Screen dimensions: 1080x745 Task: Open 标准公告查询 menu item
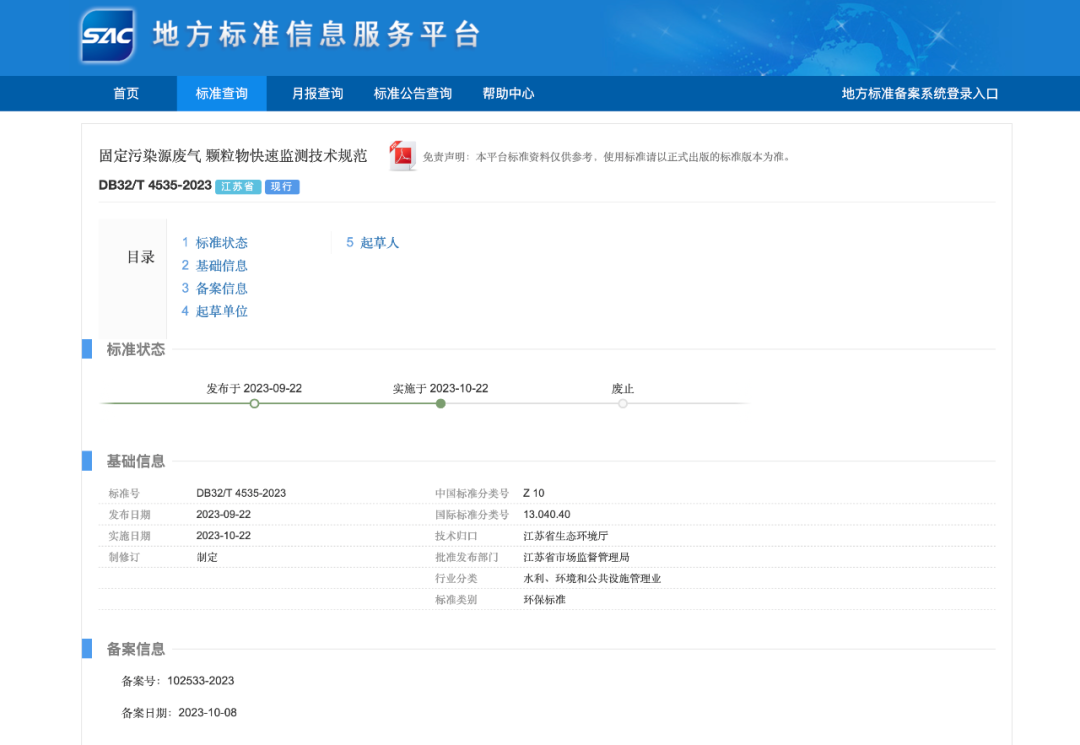(x=413, y=94)
